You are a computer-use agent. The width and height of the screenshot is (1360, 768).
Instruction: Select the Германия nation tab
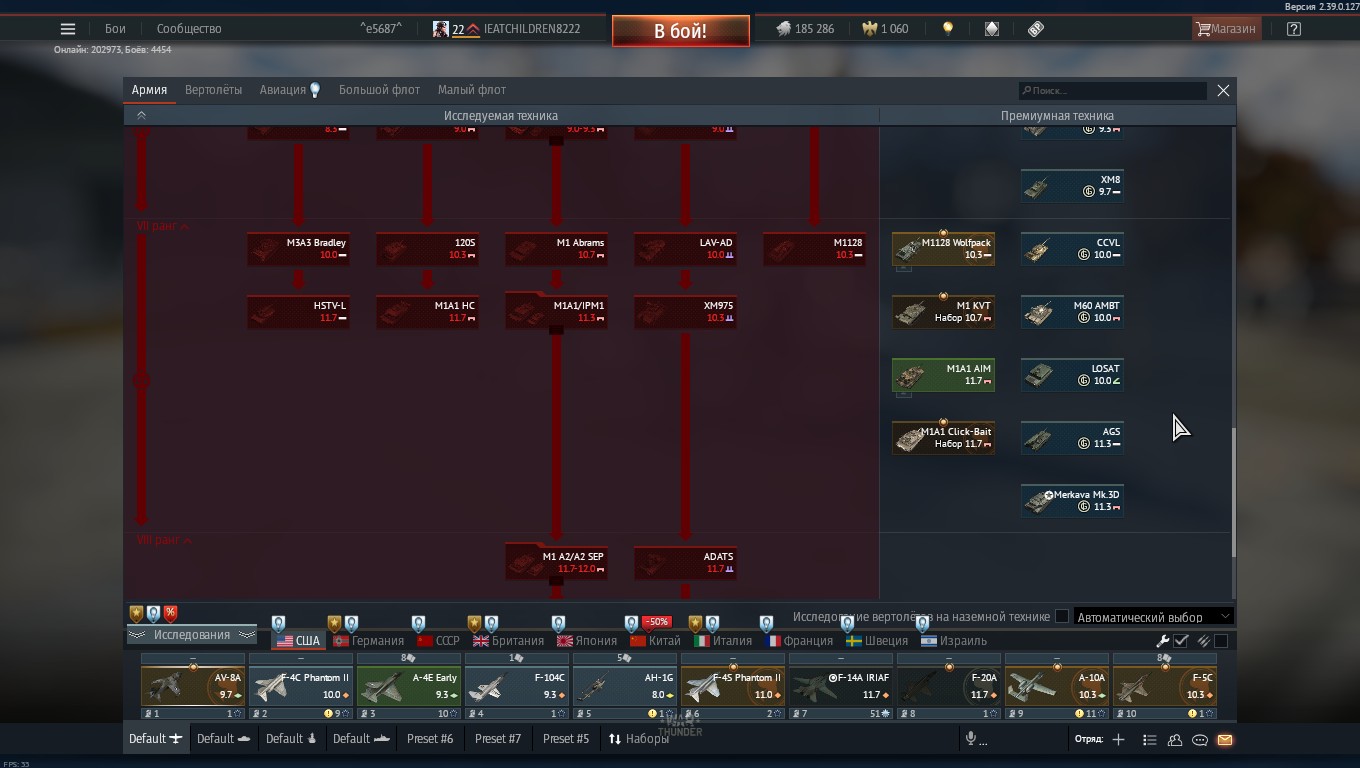pos(369,641)
